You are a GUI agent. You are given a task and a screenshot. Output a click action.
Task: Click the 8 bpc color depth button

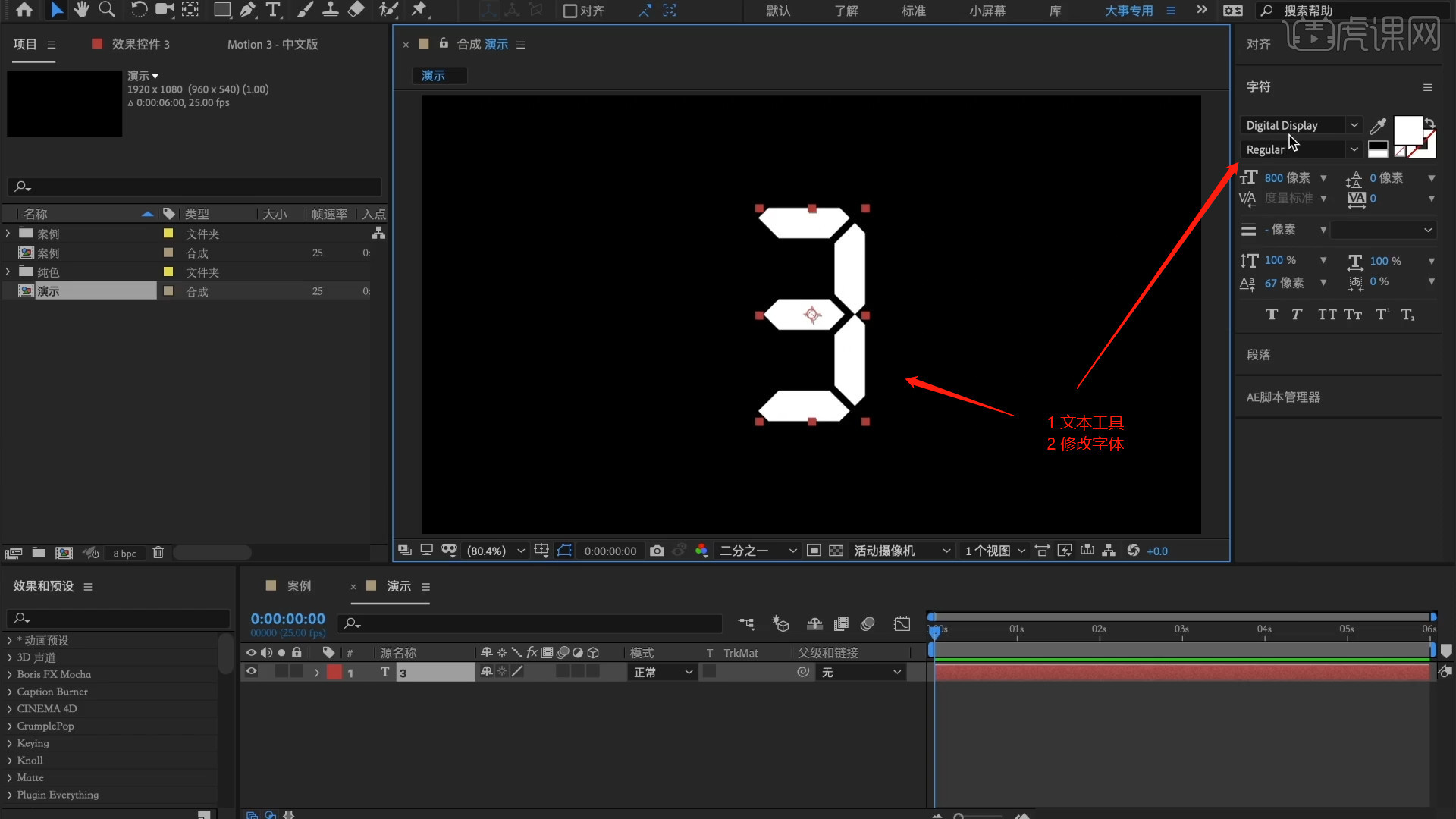pos(124,554)
